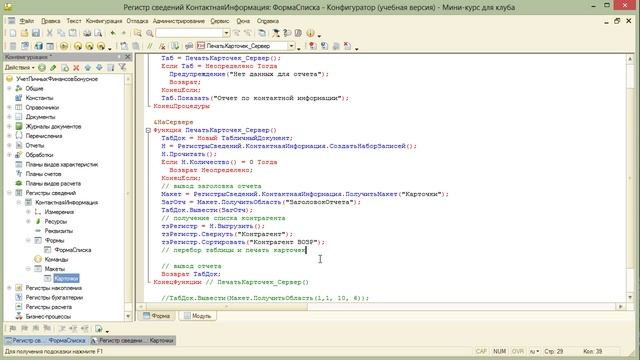Click the Open file toolbar icon
Image resolution: width=640 pixels, height=360 pixels.
point(24,33)
